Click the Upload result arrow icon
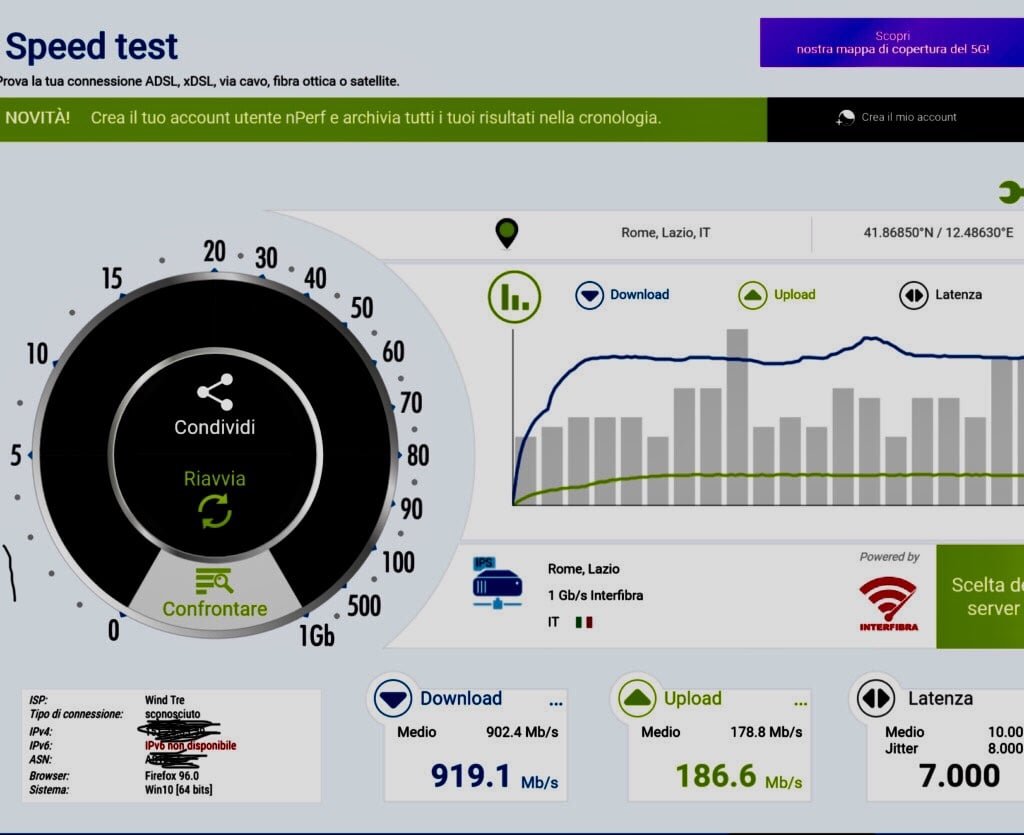This screenshot has height=835, width=1024. 637,699
